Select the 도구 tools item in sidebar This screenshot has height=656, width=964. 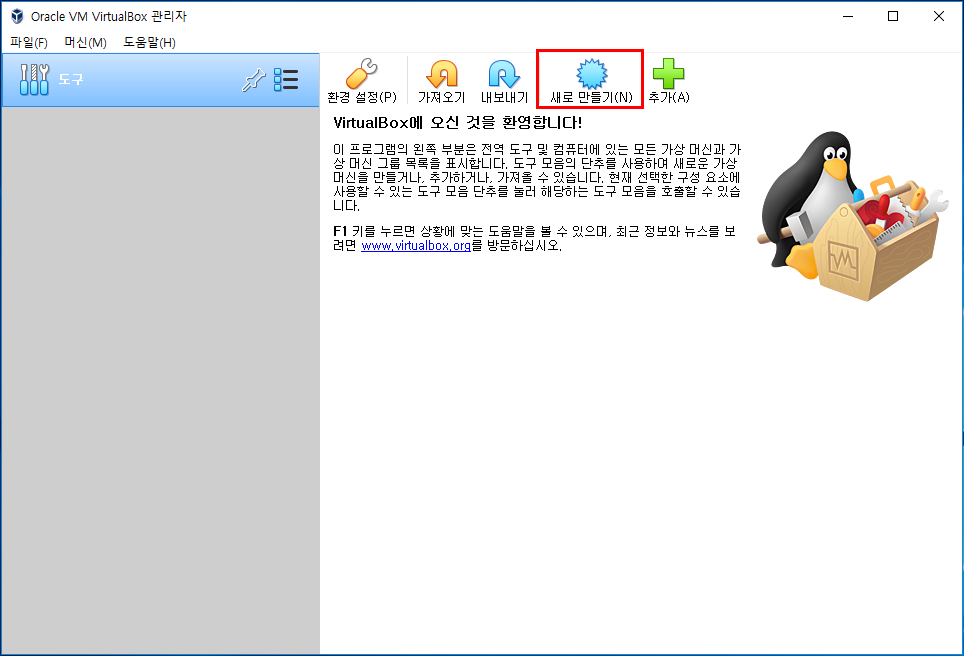pos(160,80)
